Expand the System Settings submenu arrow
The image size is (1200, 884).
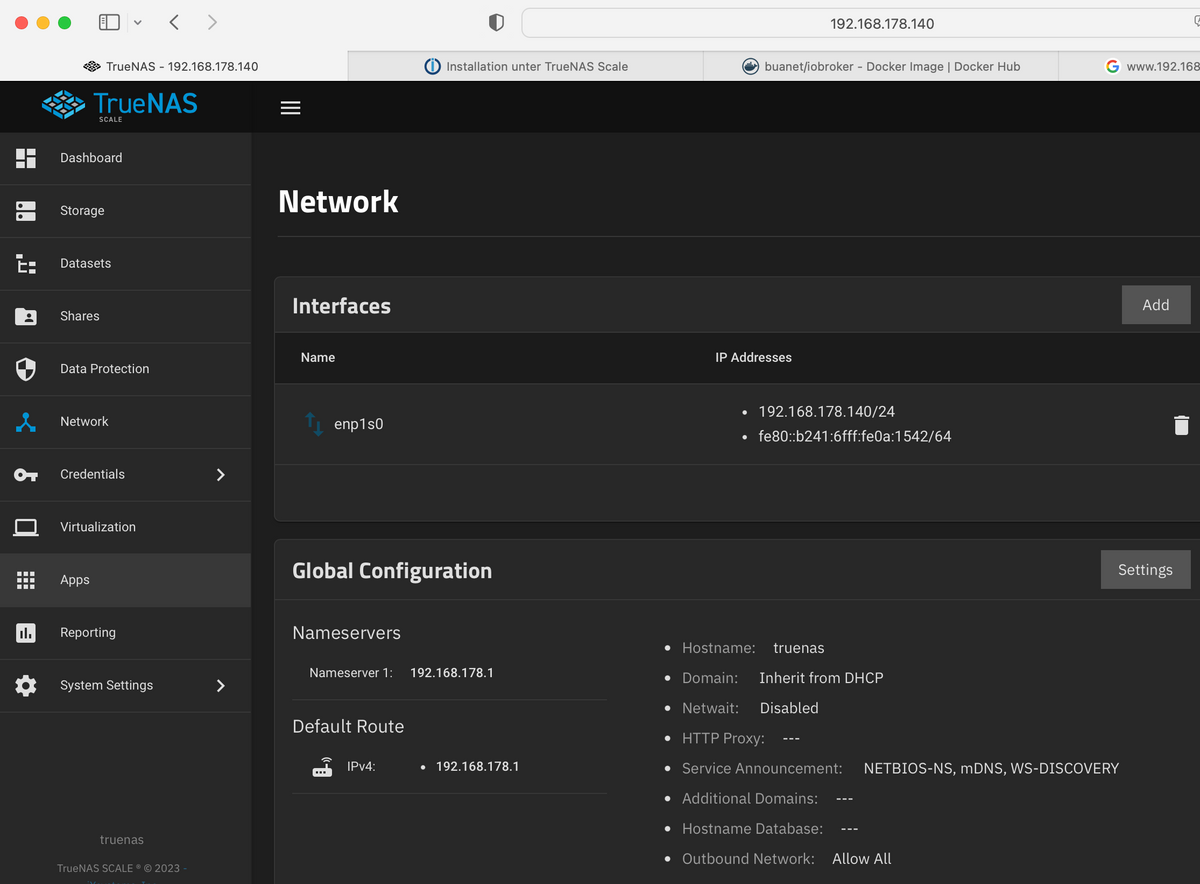[x=221, y=686]
